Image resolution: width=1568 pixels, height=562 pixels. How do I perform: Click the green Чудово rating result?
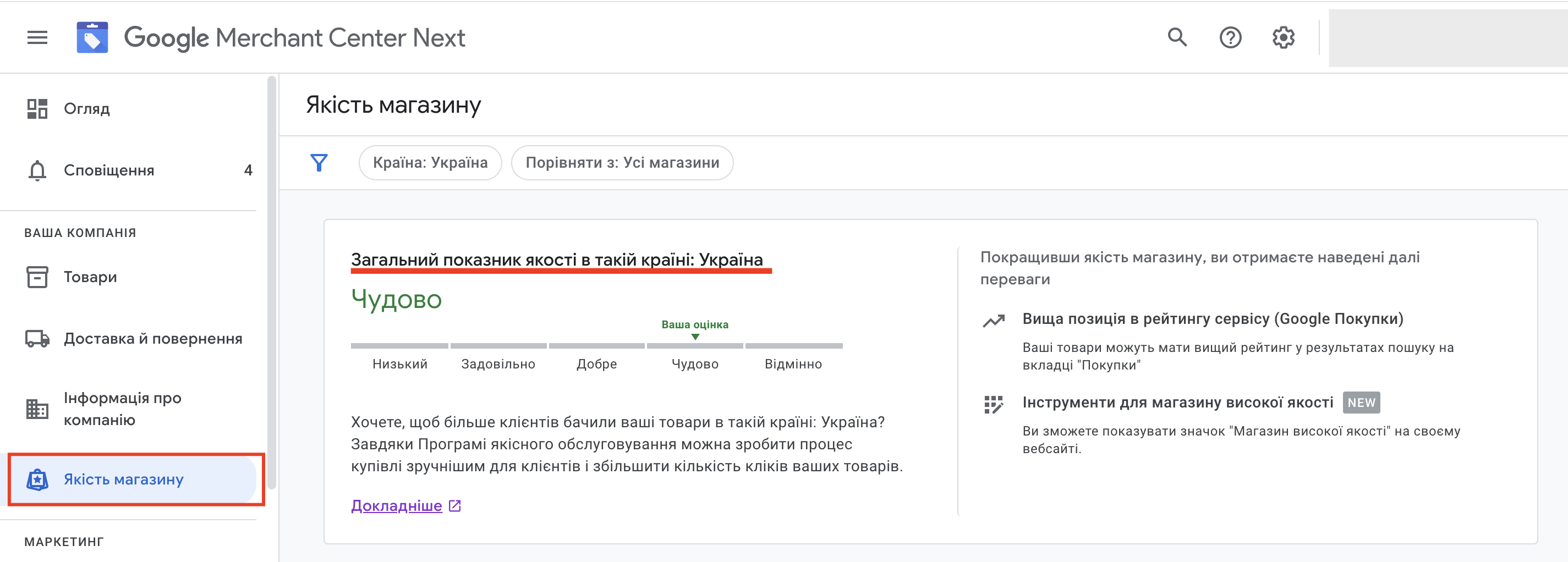[396, 299]
